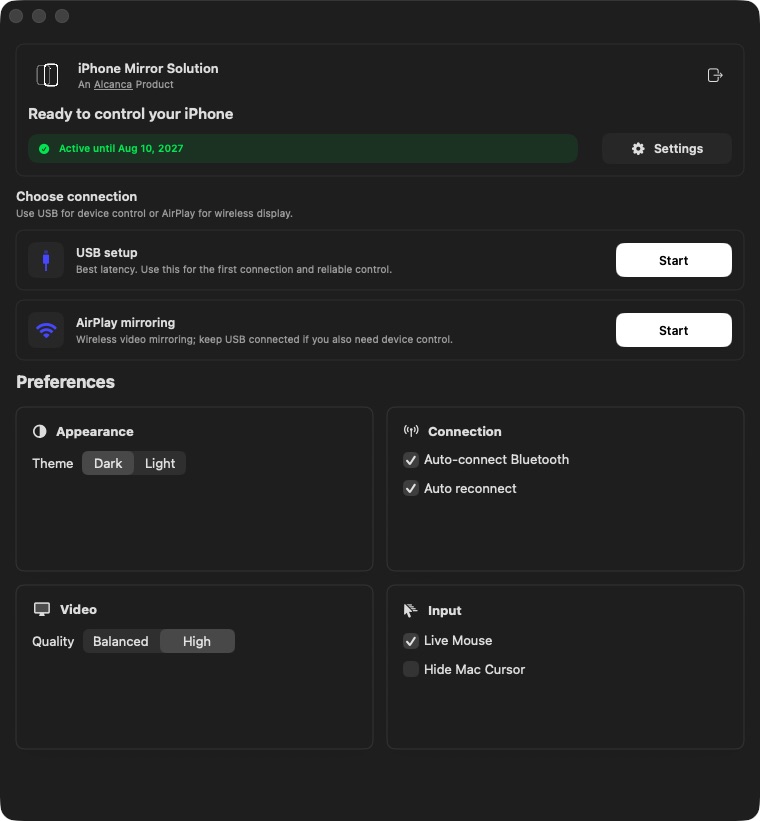Click the 'Choose connection' heading

coord(76,197)
